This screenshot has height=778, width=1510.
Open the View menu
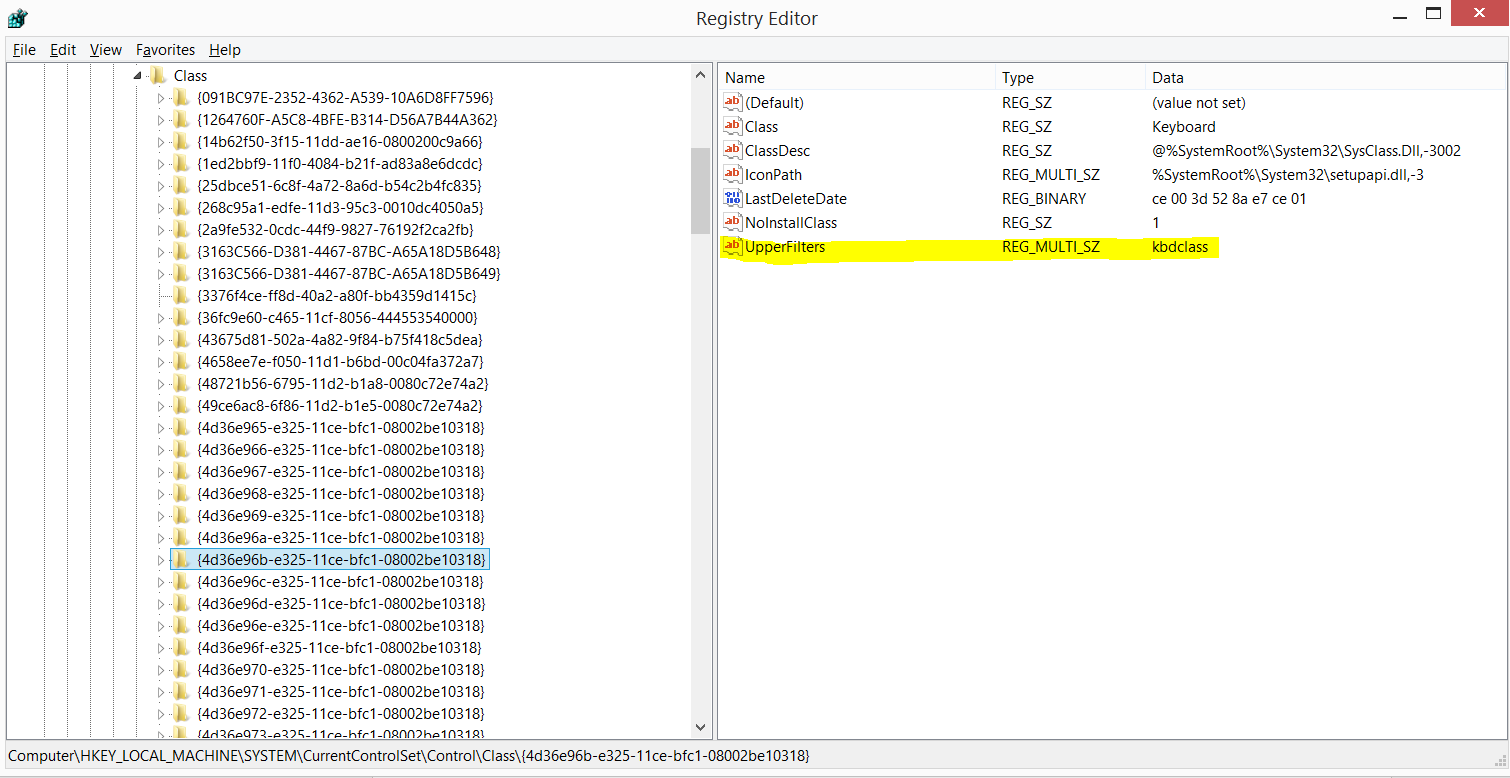point(105,49)
